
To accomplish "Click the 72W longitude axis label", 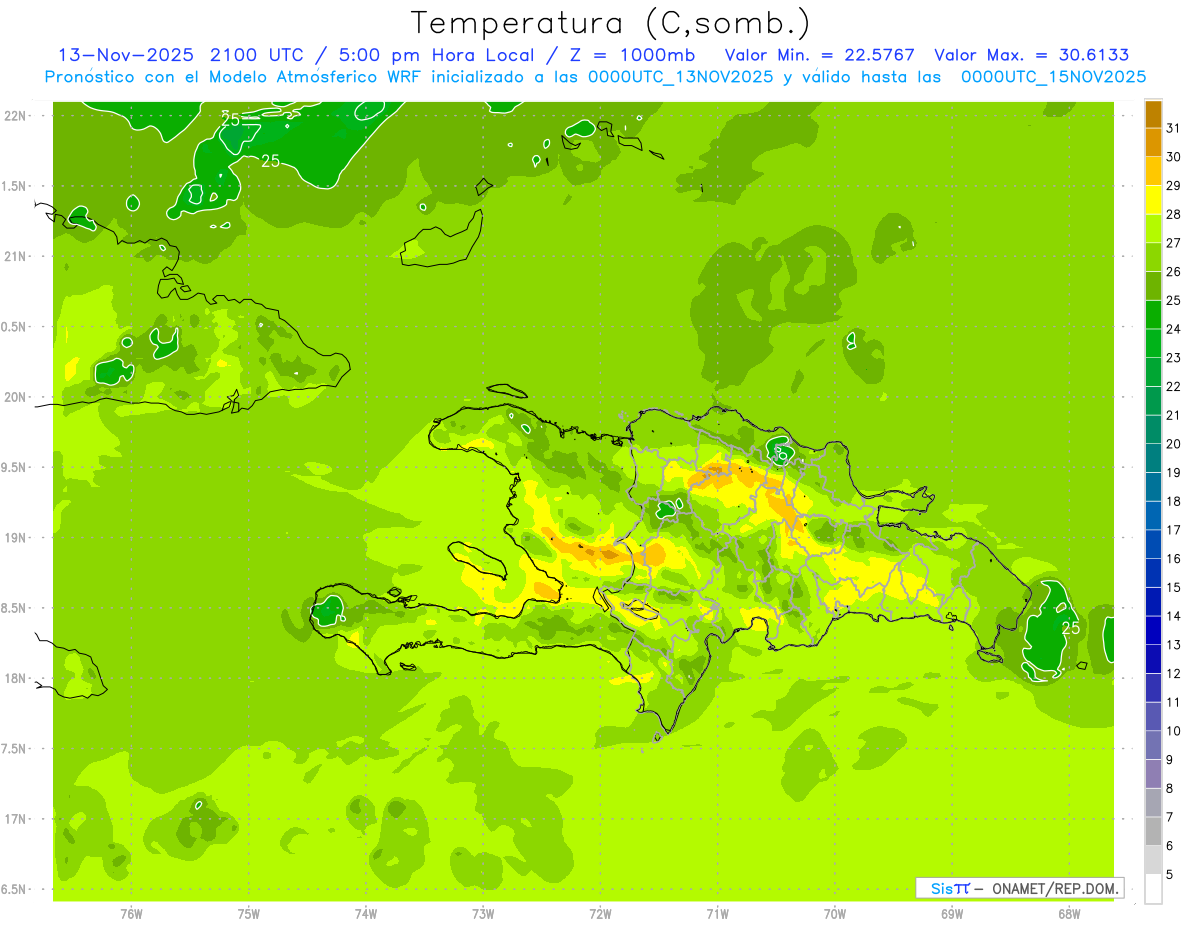I will coord(600,914).
